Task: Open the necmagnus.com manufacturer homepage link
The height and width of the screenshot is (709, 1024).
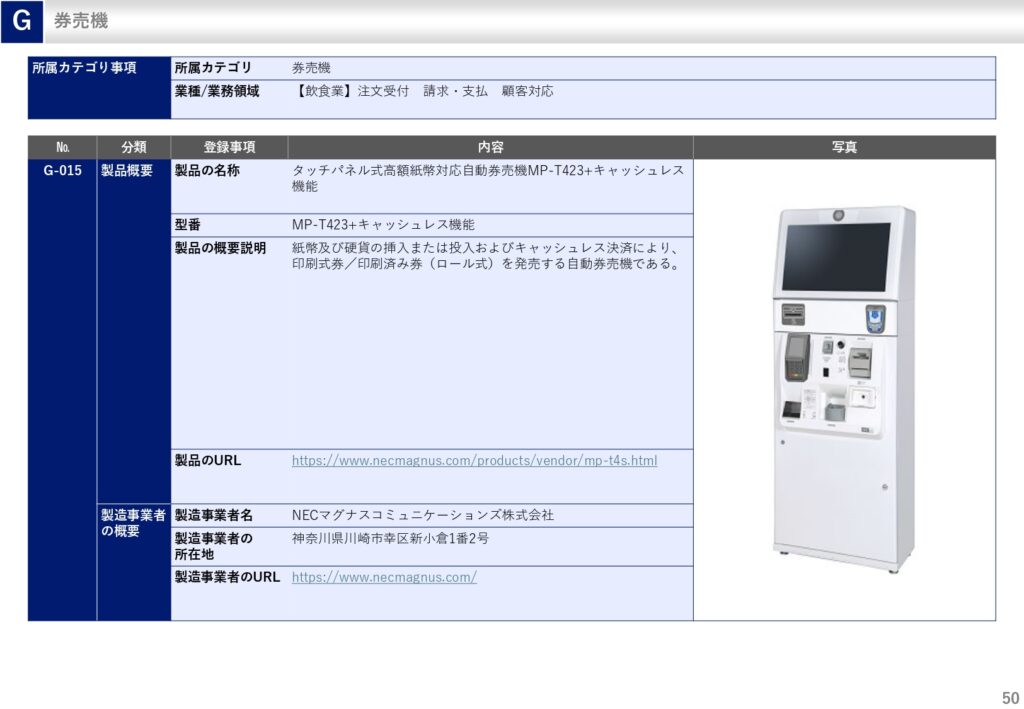Action: coord(384,577)
